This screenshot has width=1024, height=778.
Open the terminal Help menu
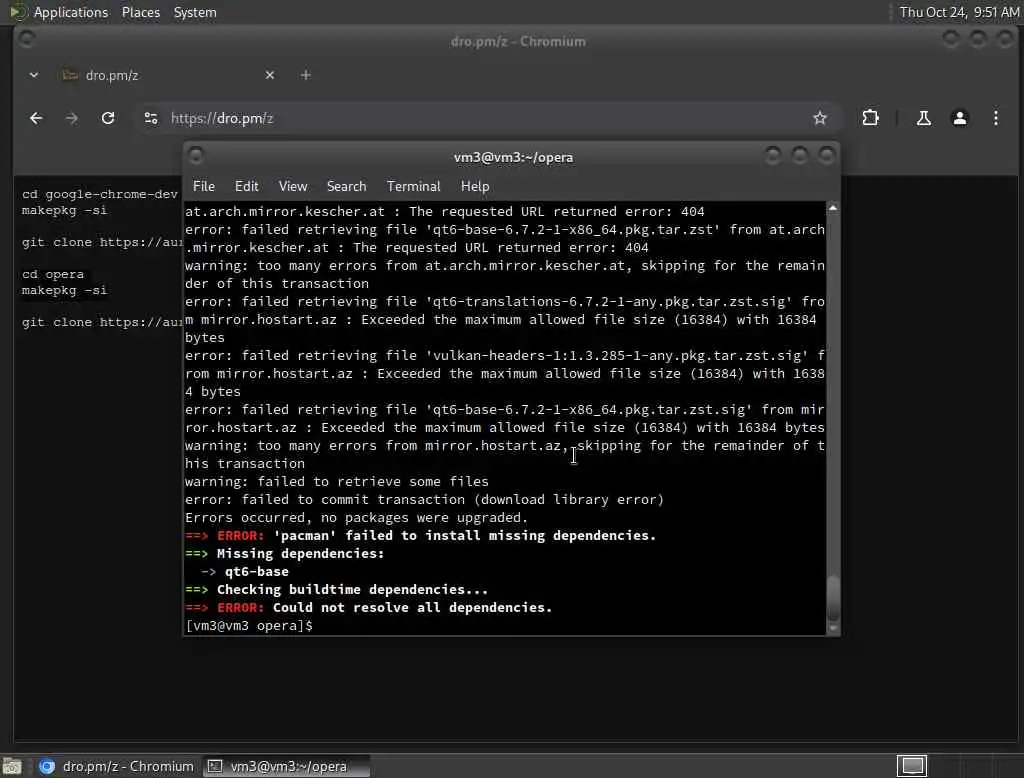[475, 186]
